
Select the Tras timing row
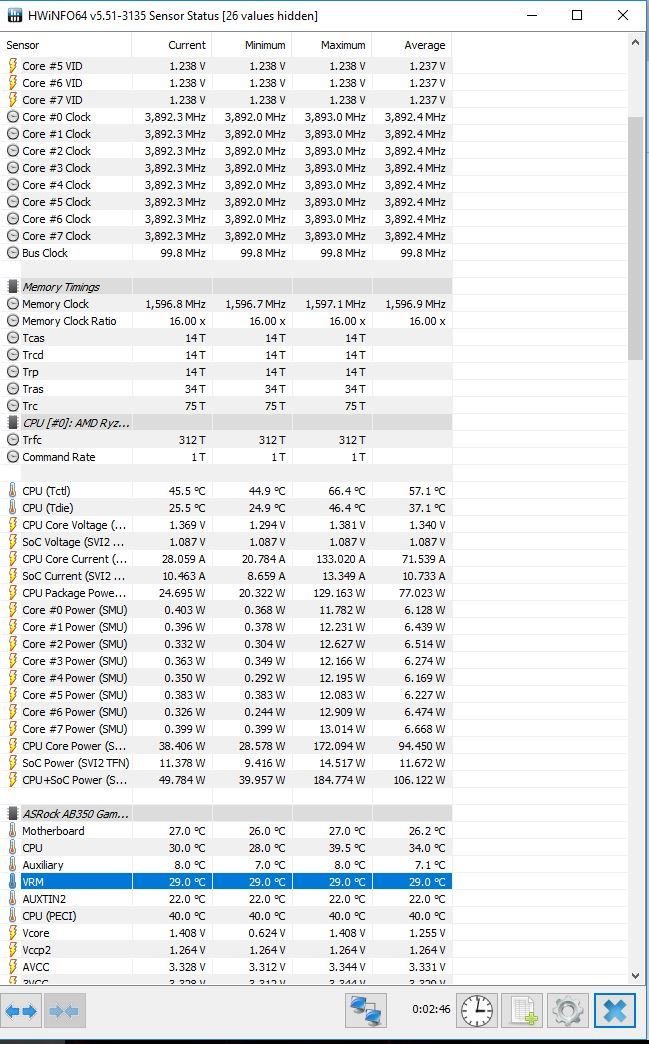[226, 389]
